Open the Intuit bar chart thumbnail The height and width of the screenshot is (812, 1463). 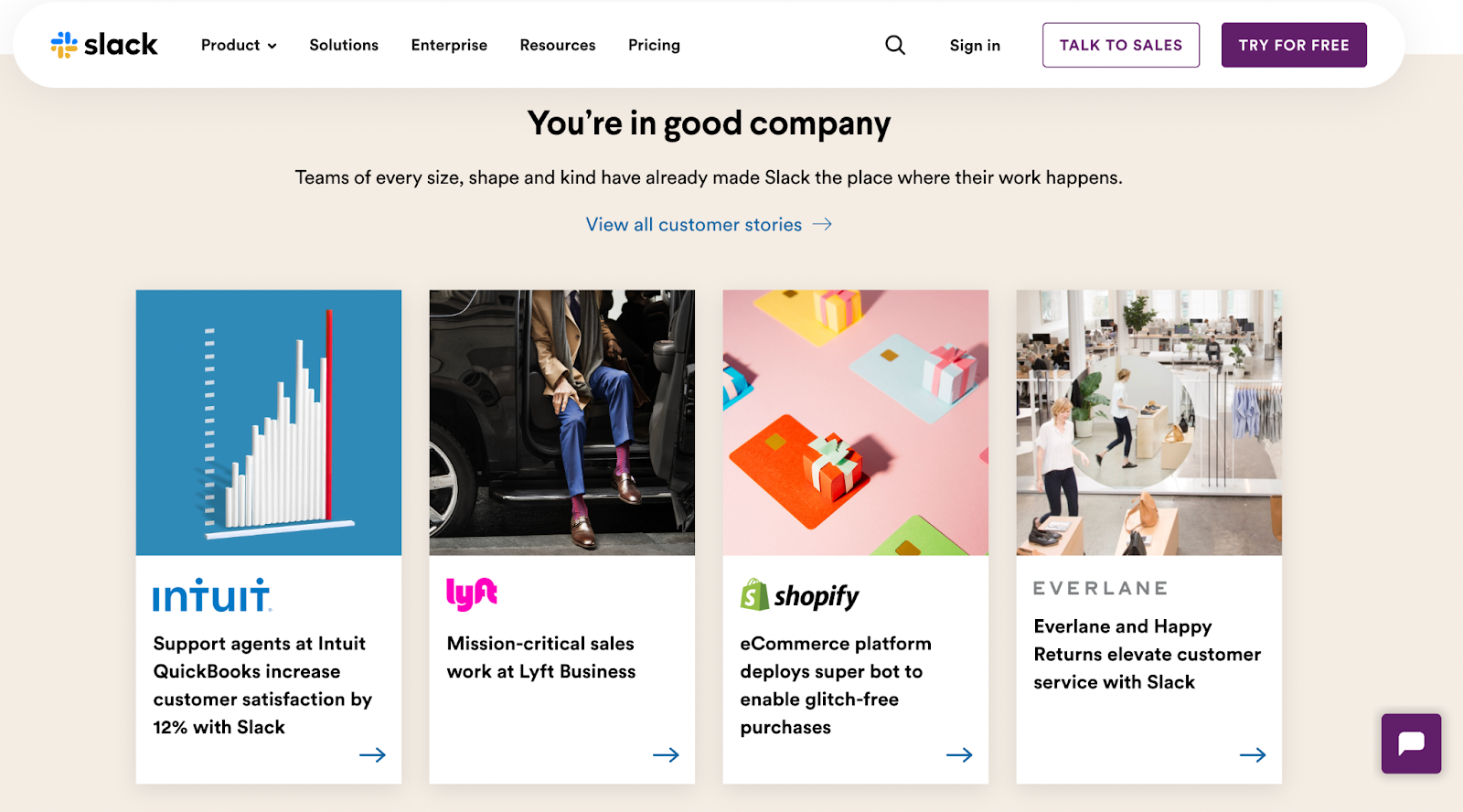269,422
